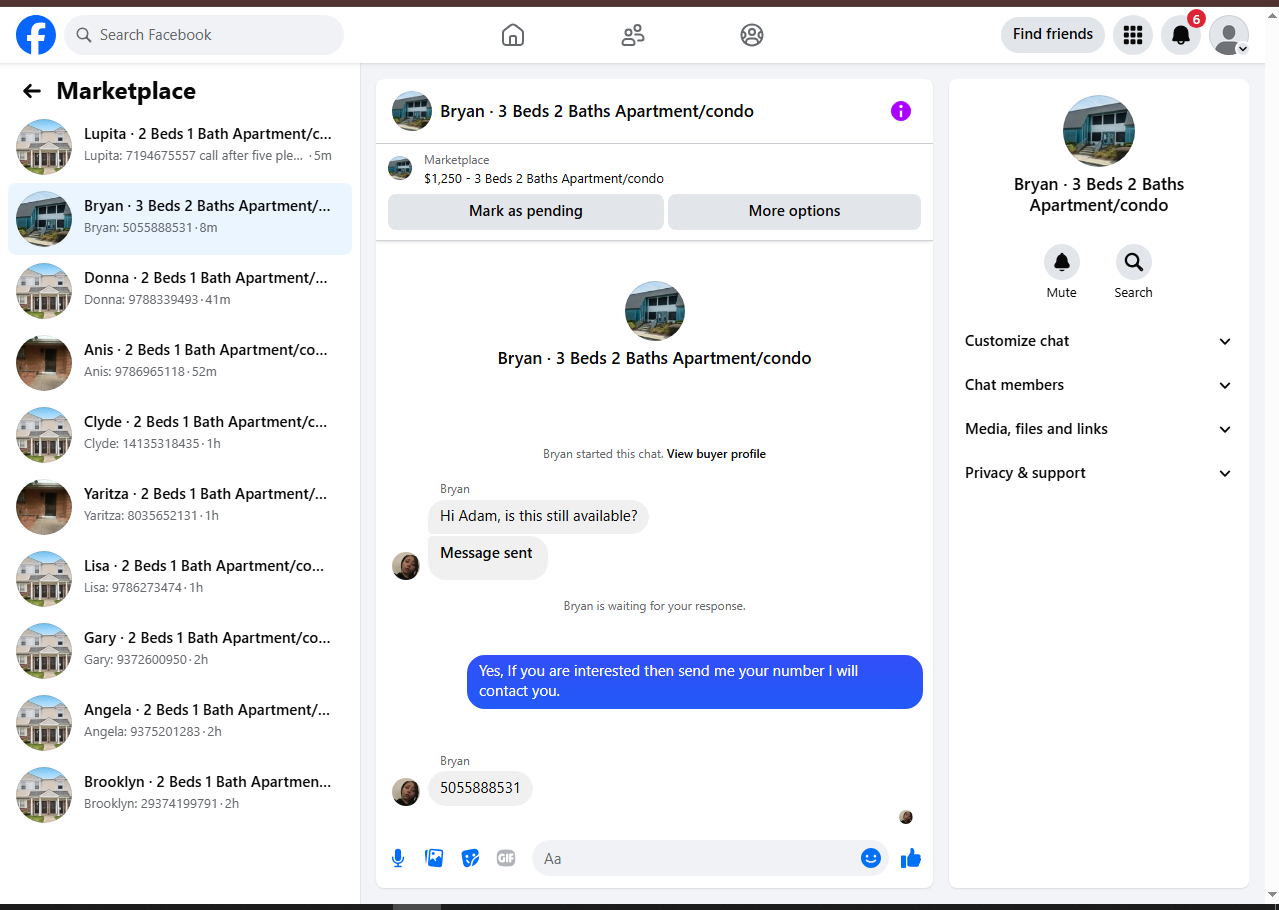Open the Lisa conversation

pos(180,579)
